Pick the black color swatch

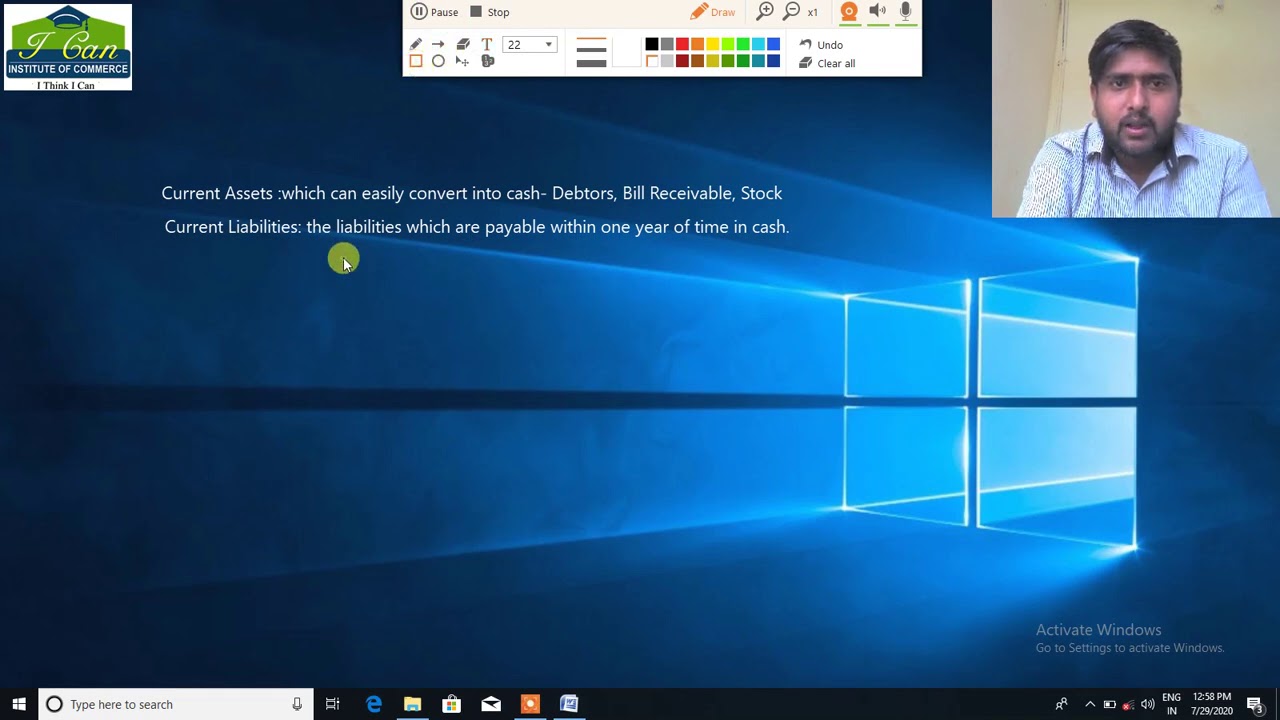652,44
